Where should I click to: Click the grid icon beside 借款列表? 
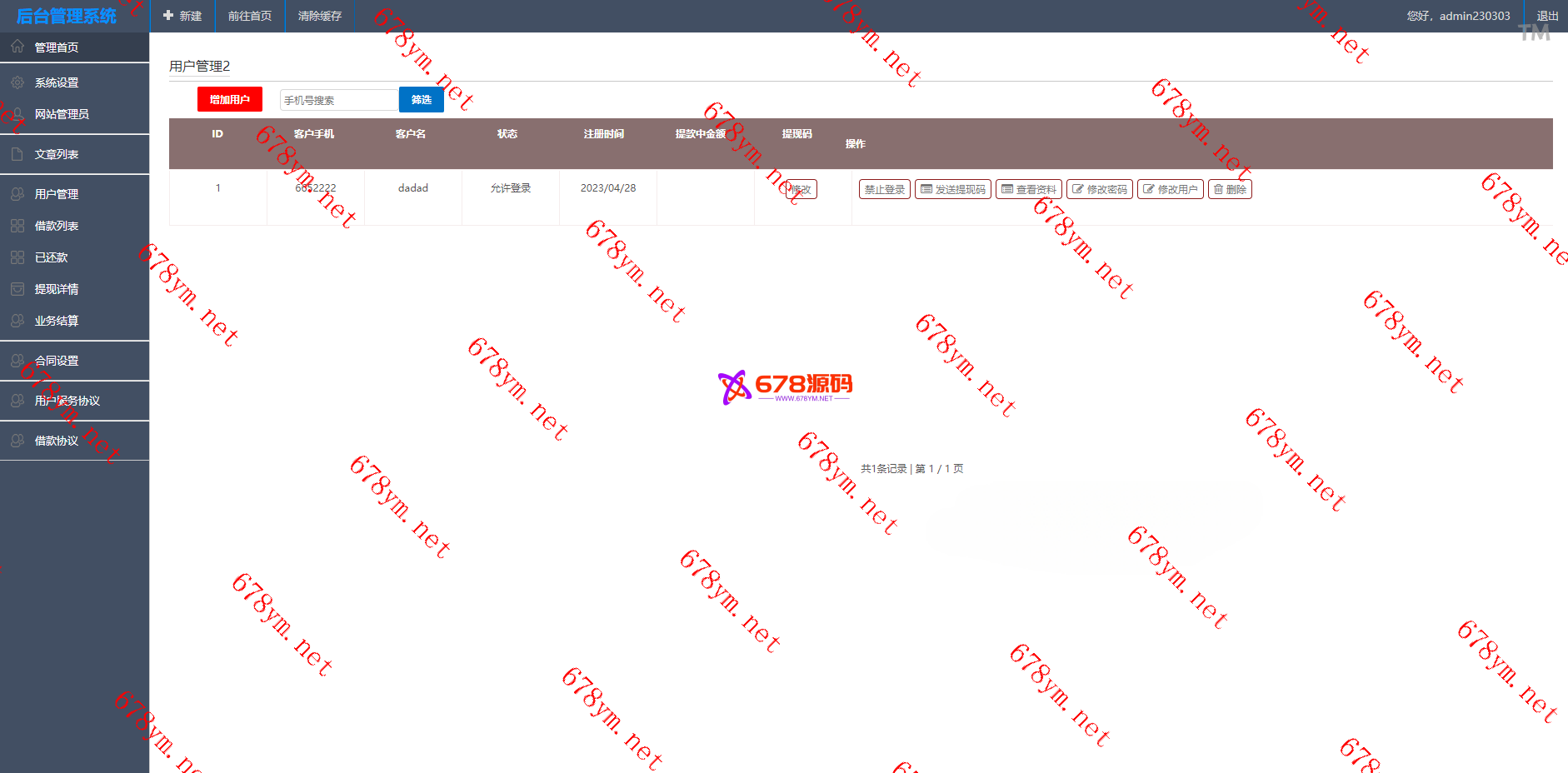17,226
